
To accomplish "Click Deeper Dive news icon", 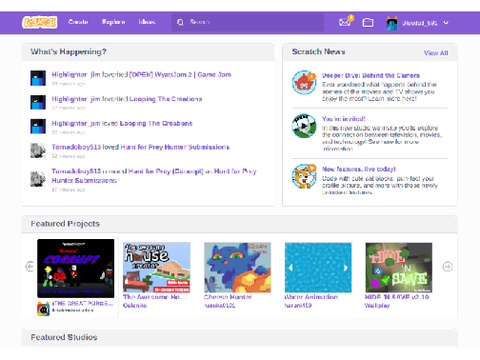I will click(x=304, y=82).
